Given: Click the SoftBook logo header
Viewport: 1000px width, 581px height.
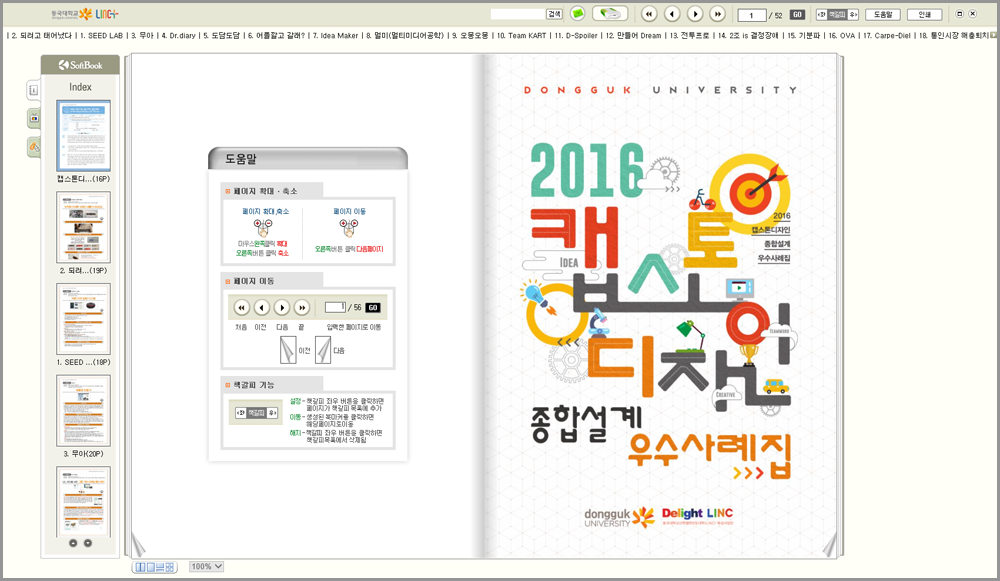Looking at the screenshot, I should point(80,65).
